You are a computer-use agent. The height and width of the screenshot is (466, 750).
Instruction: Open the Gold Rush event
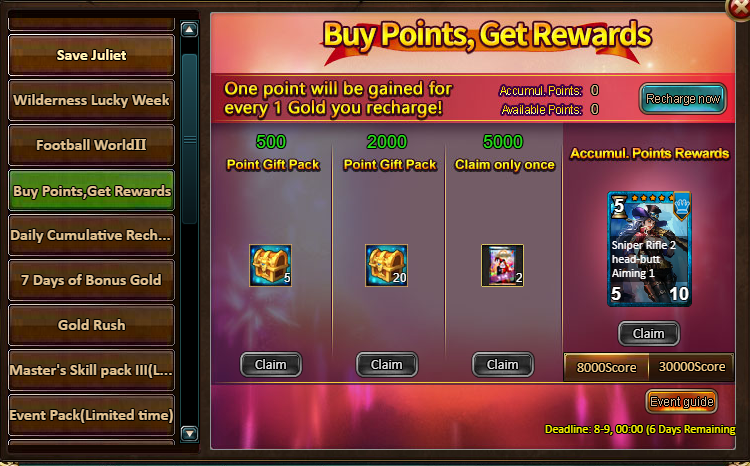91,325
